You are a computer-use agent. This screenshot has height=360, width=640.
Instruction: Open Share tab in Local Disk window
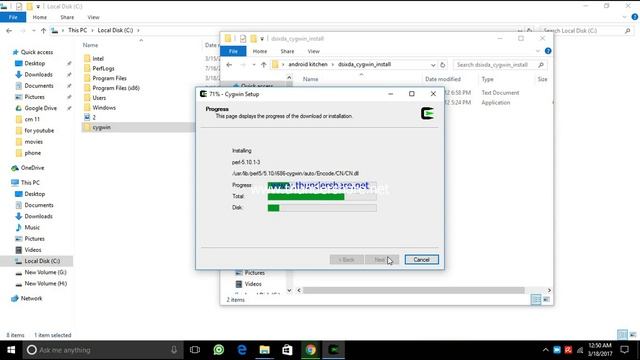click(x=67, y=17)
